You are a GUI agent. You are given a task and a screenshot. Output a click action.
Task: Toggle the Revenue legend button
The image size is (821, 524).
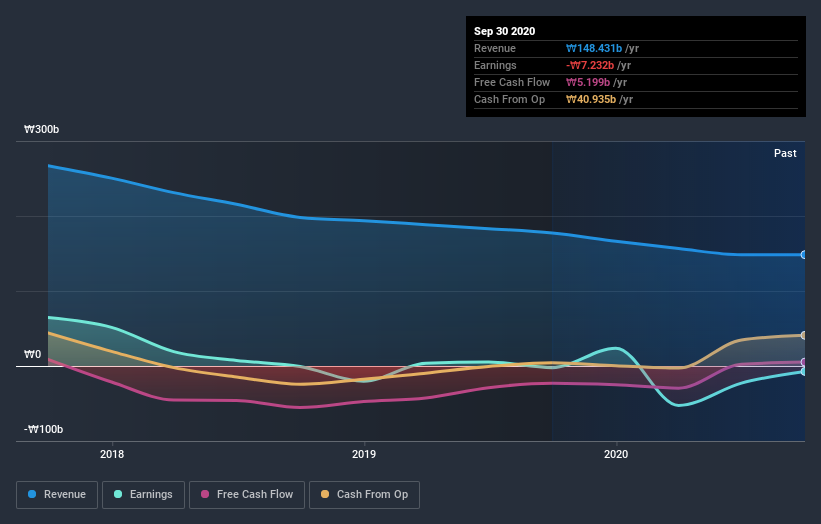point(57,495)
